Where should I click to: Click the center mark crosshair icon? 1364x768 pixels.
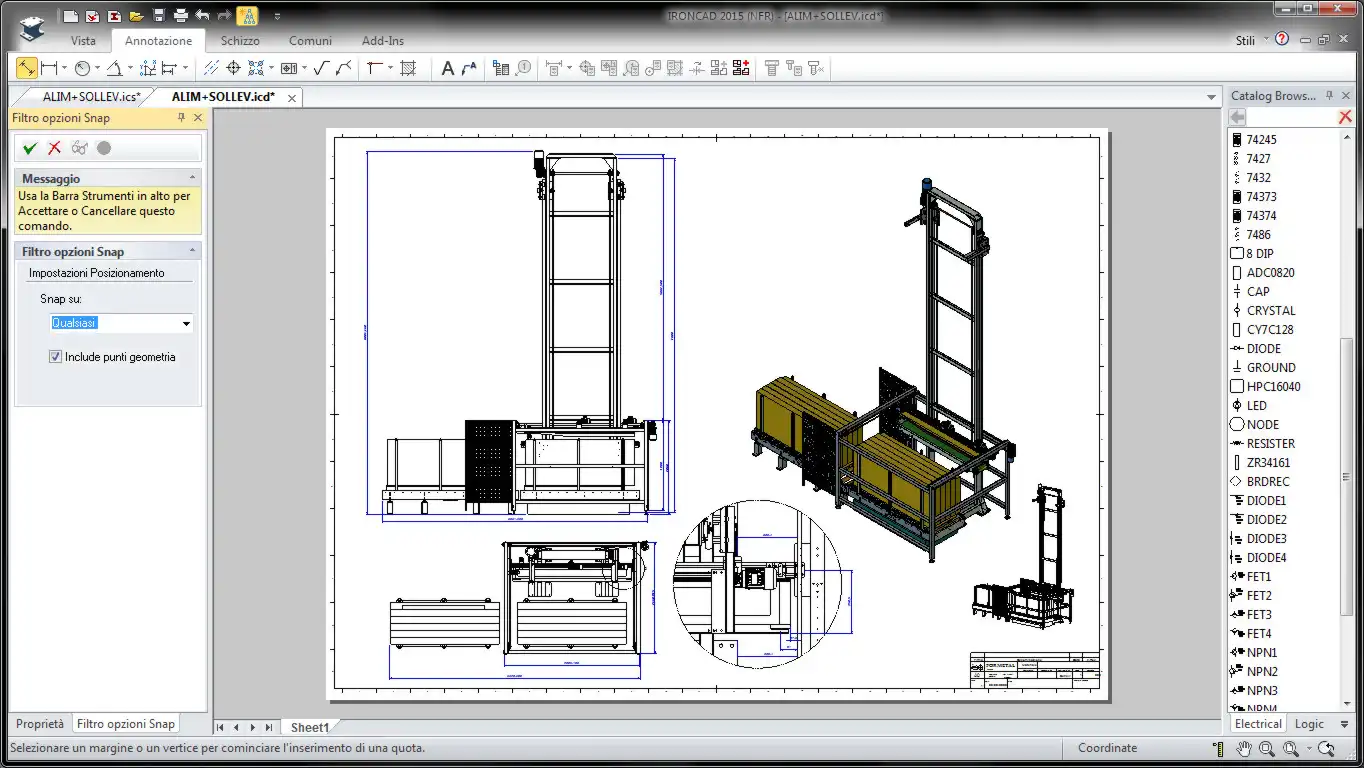click(x=233, y=68)
